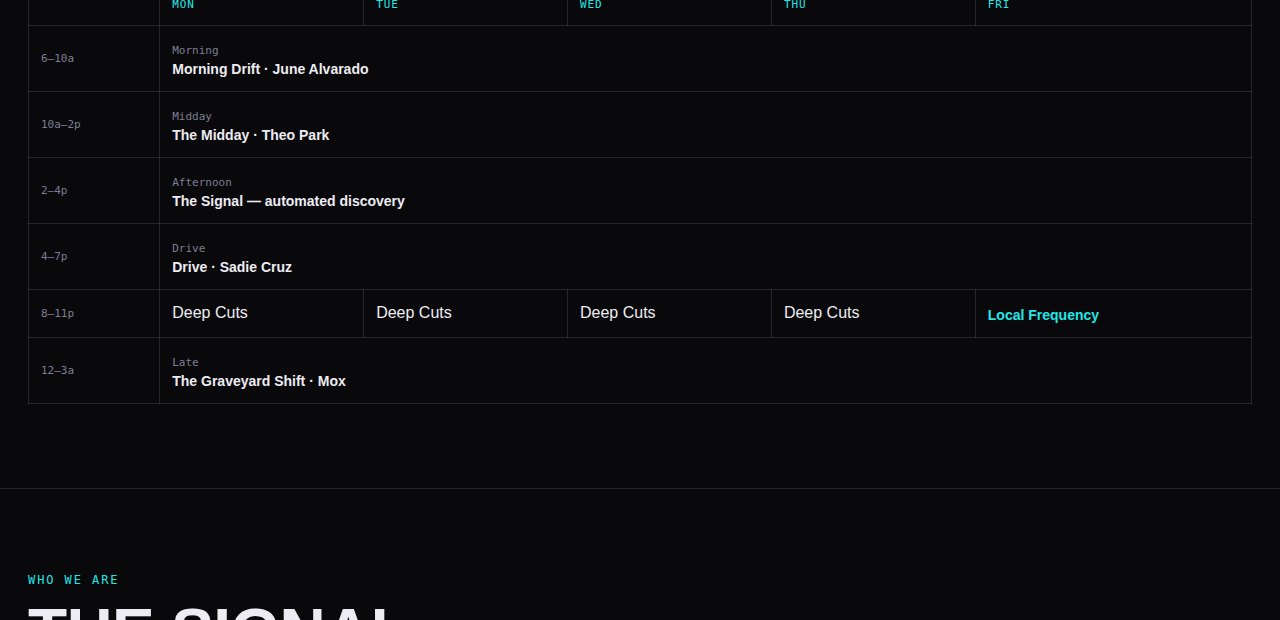The width and height of the screenshot is (1280, 620).
Task: Click Tuesday's Deep Cuts cell
Action: [465, 313]
